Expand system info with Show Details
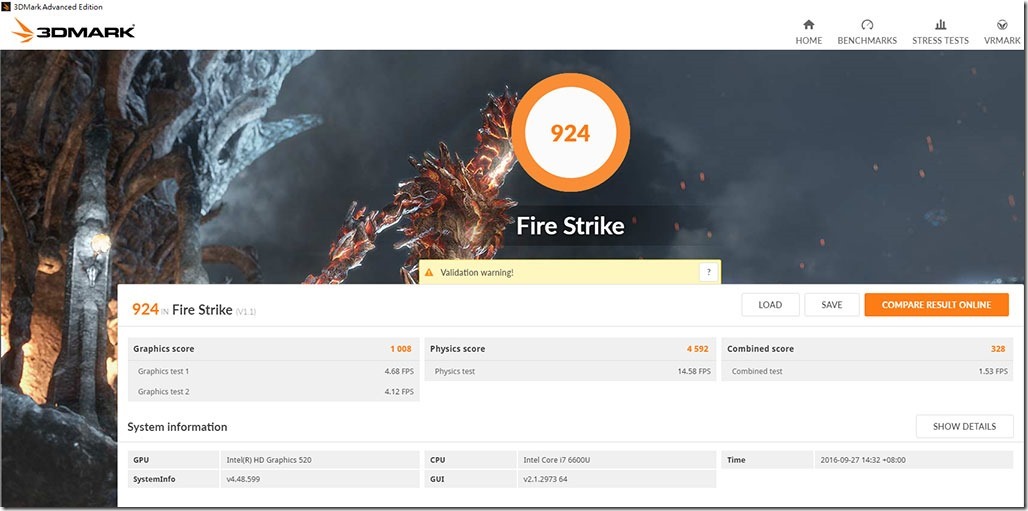The height and width of the screenshot is (511, 1028). tap(964, 426)
